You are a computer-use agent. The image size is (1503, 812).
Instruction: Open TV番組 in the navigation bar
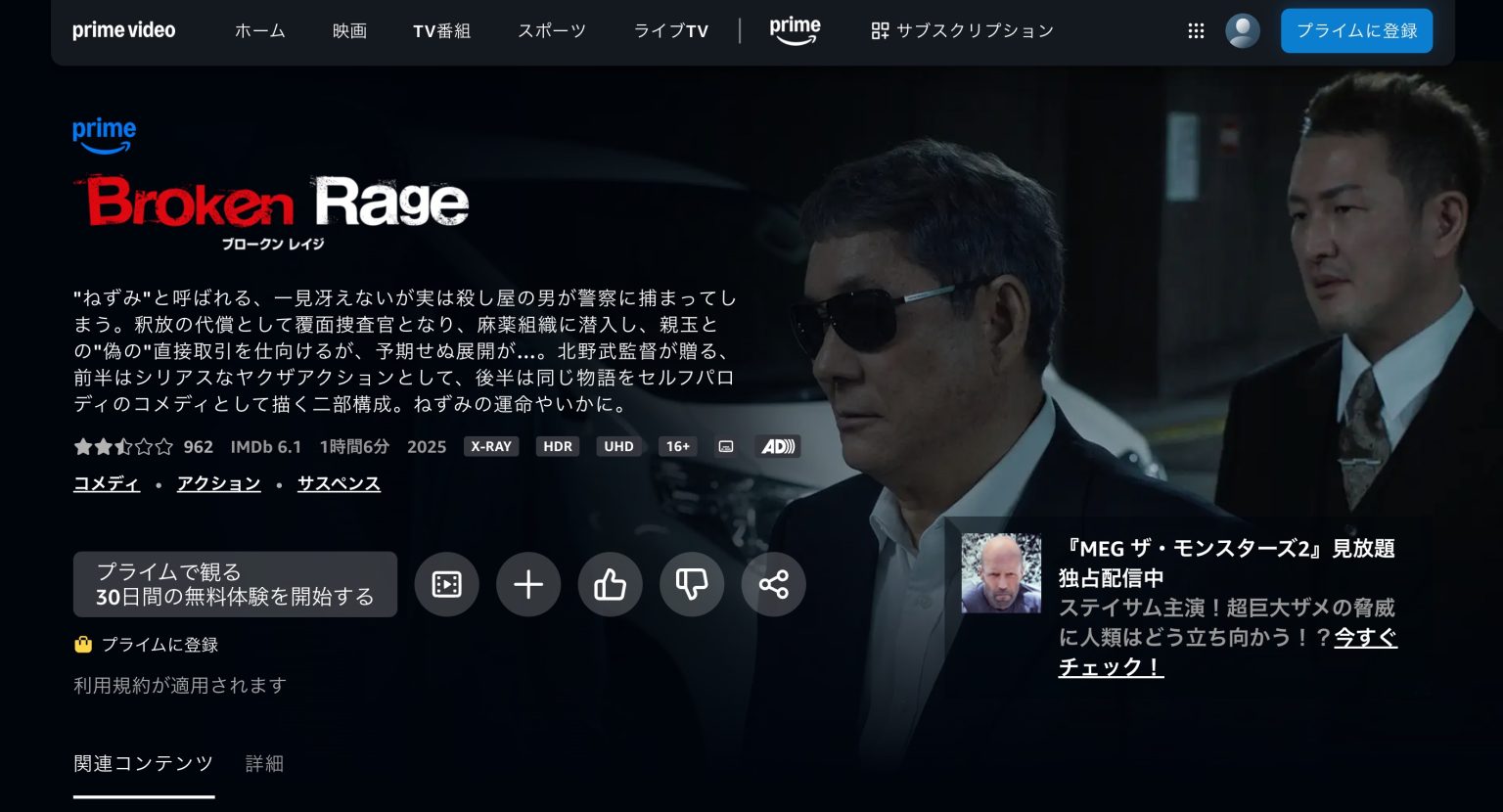[x=441, y=30]
